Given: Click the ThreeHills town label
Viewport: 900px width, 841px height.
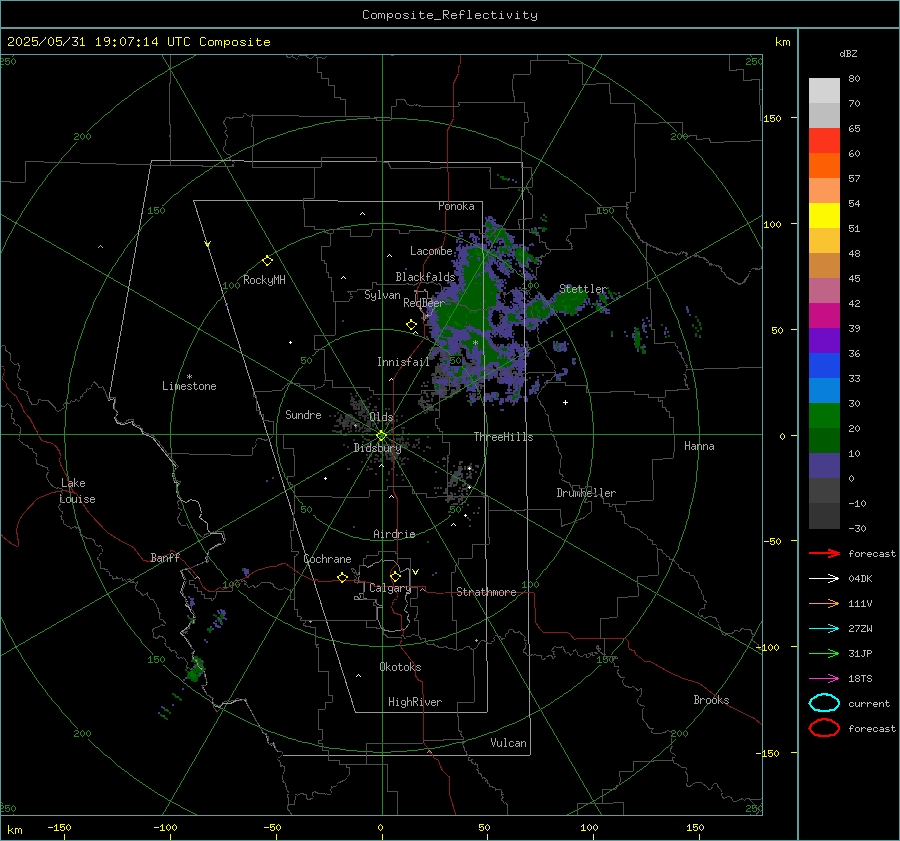Looking at the screenshot, I should (503, 437).
